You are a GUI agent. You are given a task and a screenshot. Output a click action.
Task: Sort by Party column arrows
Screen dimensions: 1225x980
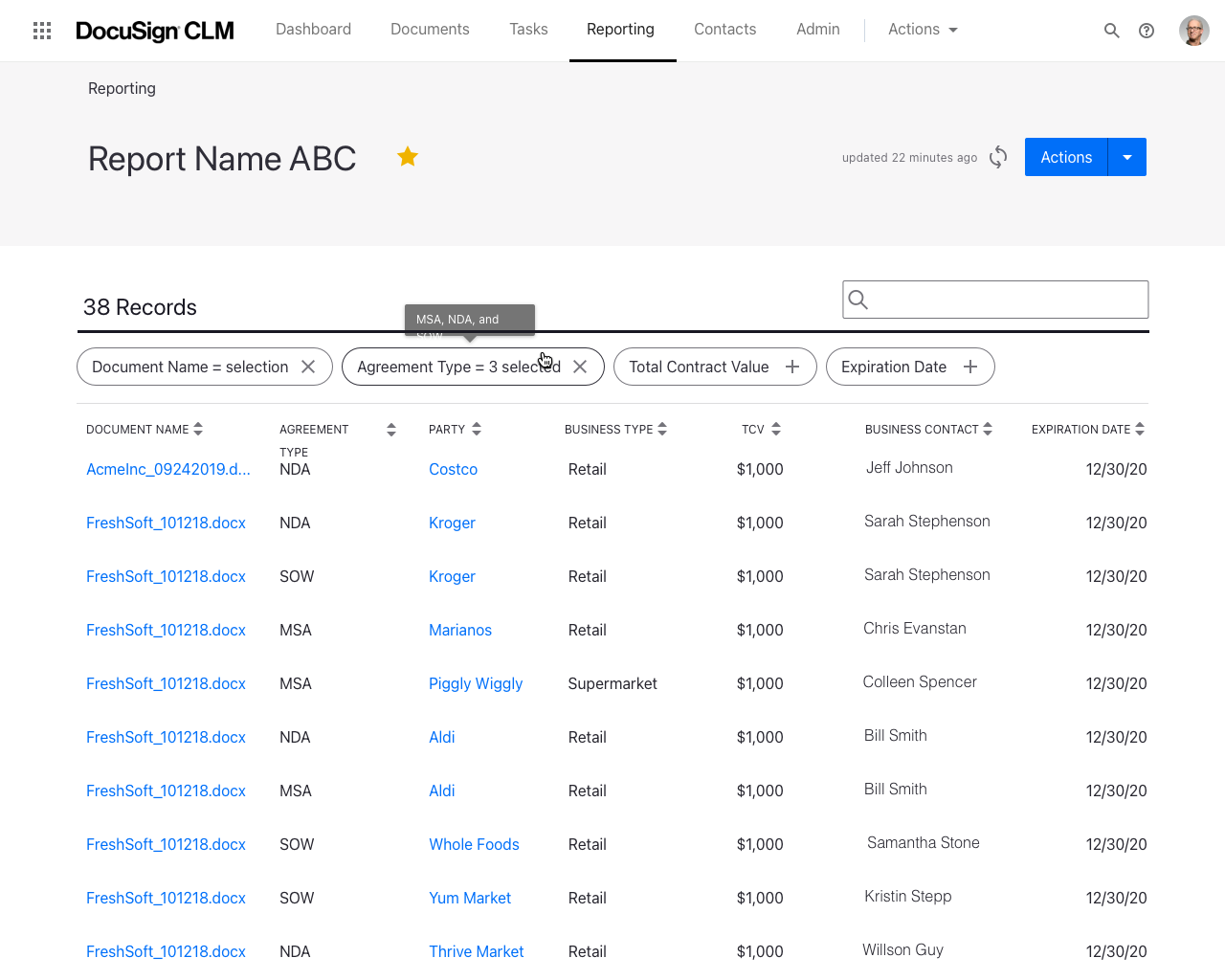tap(477, 429)
